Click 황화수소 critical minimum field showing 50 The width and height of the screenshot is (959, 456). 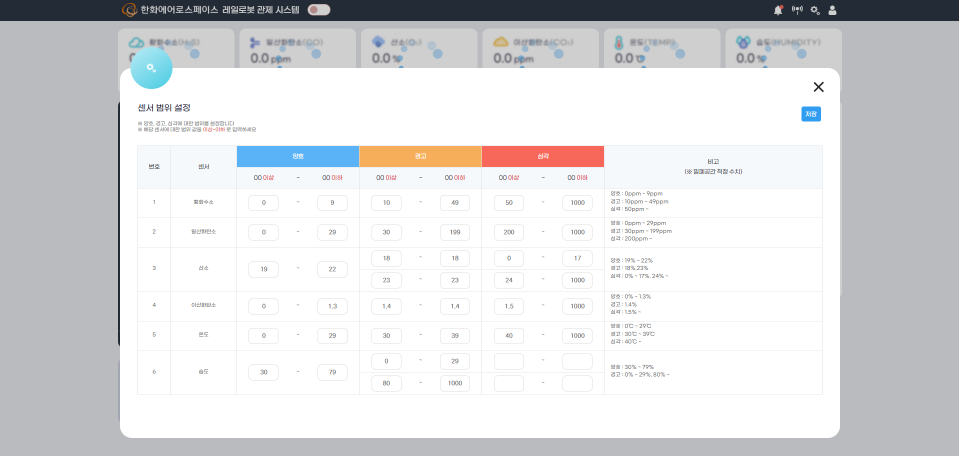(x=509, y=203)
